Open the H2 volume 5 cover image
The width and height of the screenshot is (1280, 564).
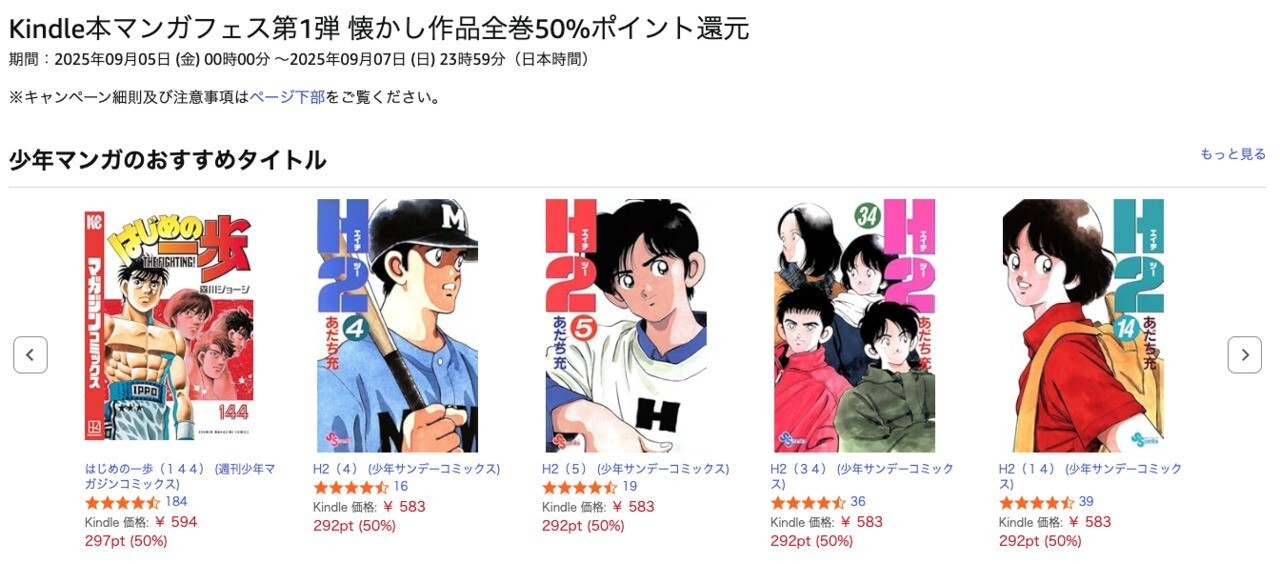click(x=626, y=325)
